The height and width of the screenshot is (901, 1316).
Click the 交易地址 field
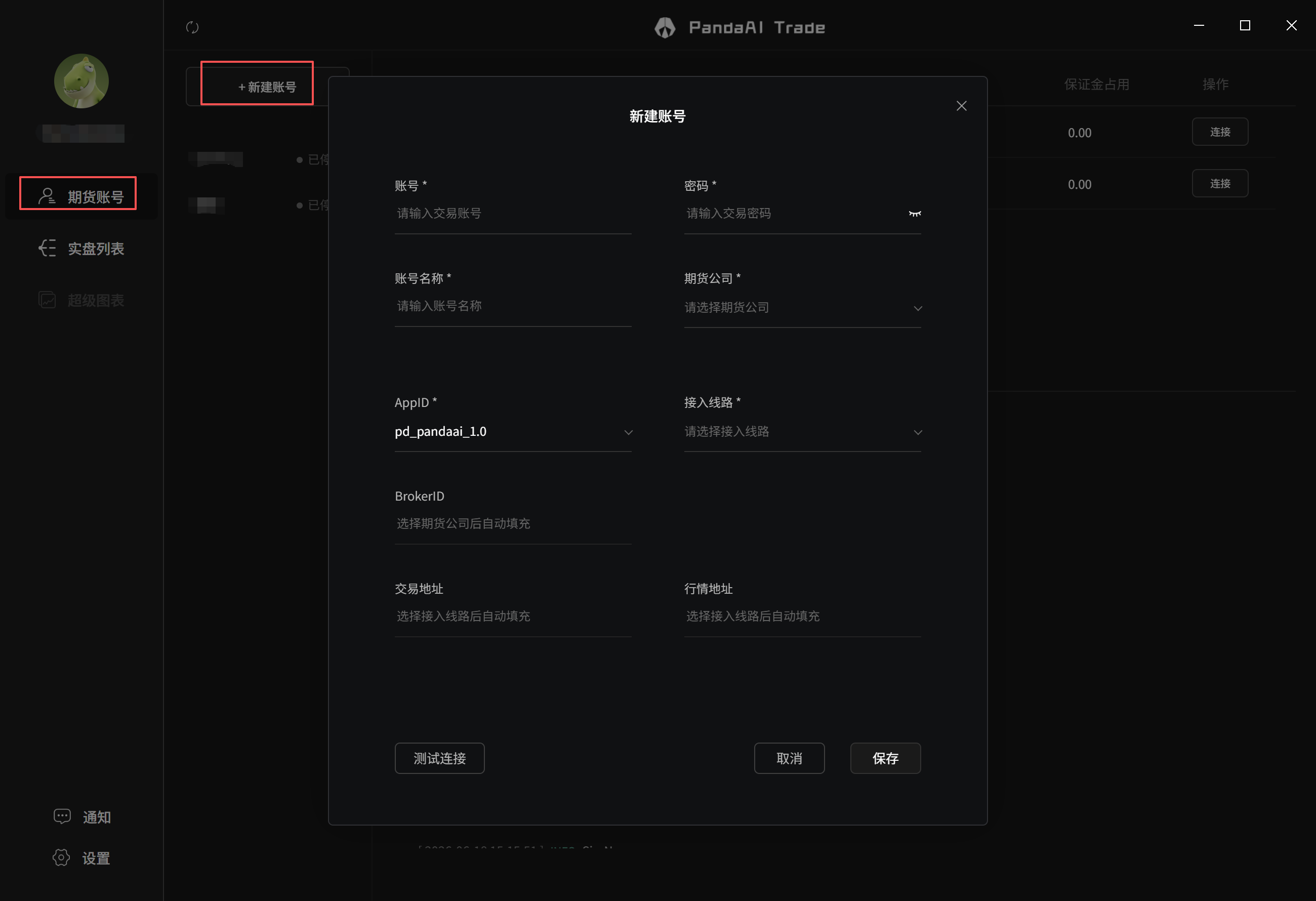pyautogui.click(x=513, y=616)
